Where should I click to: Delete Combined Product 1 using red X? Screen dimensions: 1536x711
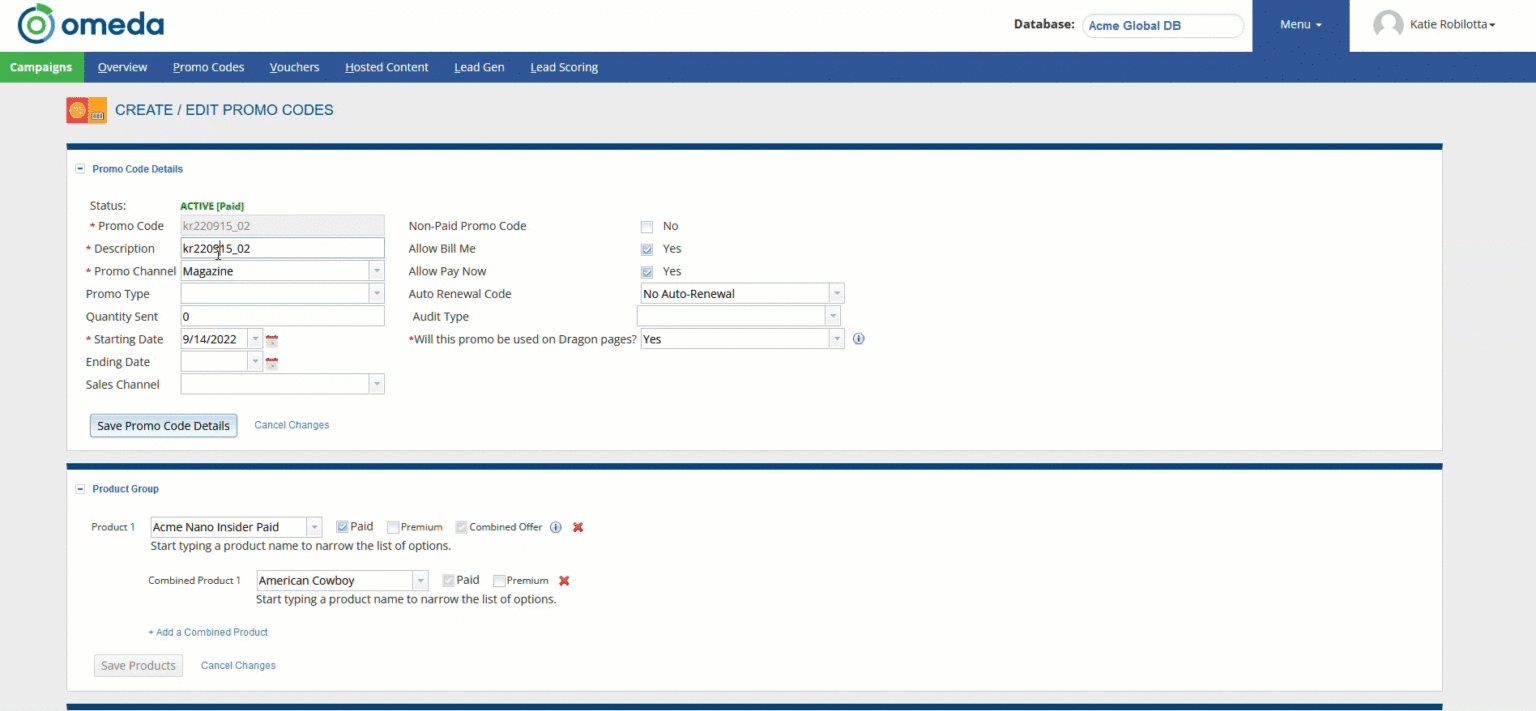[564, 581]
